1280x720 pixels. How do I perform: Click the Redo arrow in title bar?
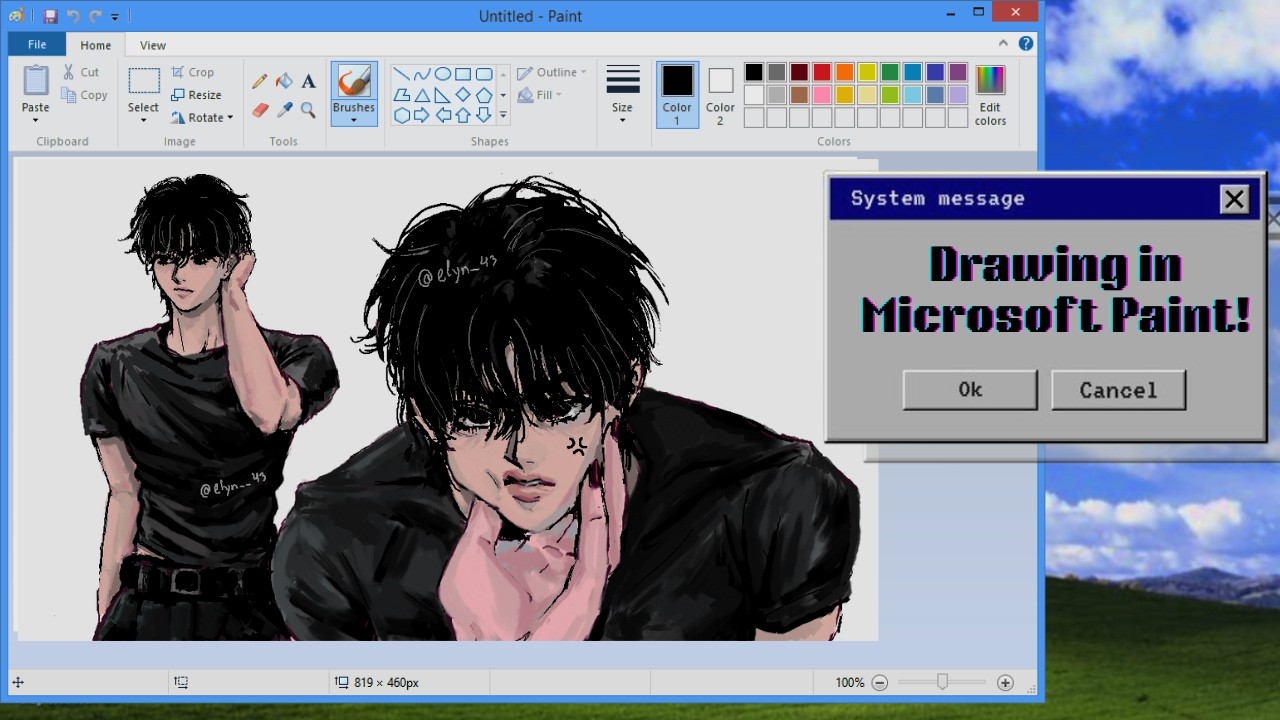coord(95,16)
